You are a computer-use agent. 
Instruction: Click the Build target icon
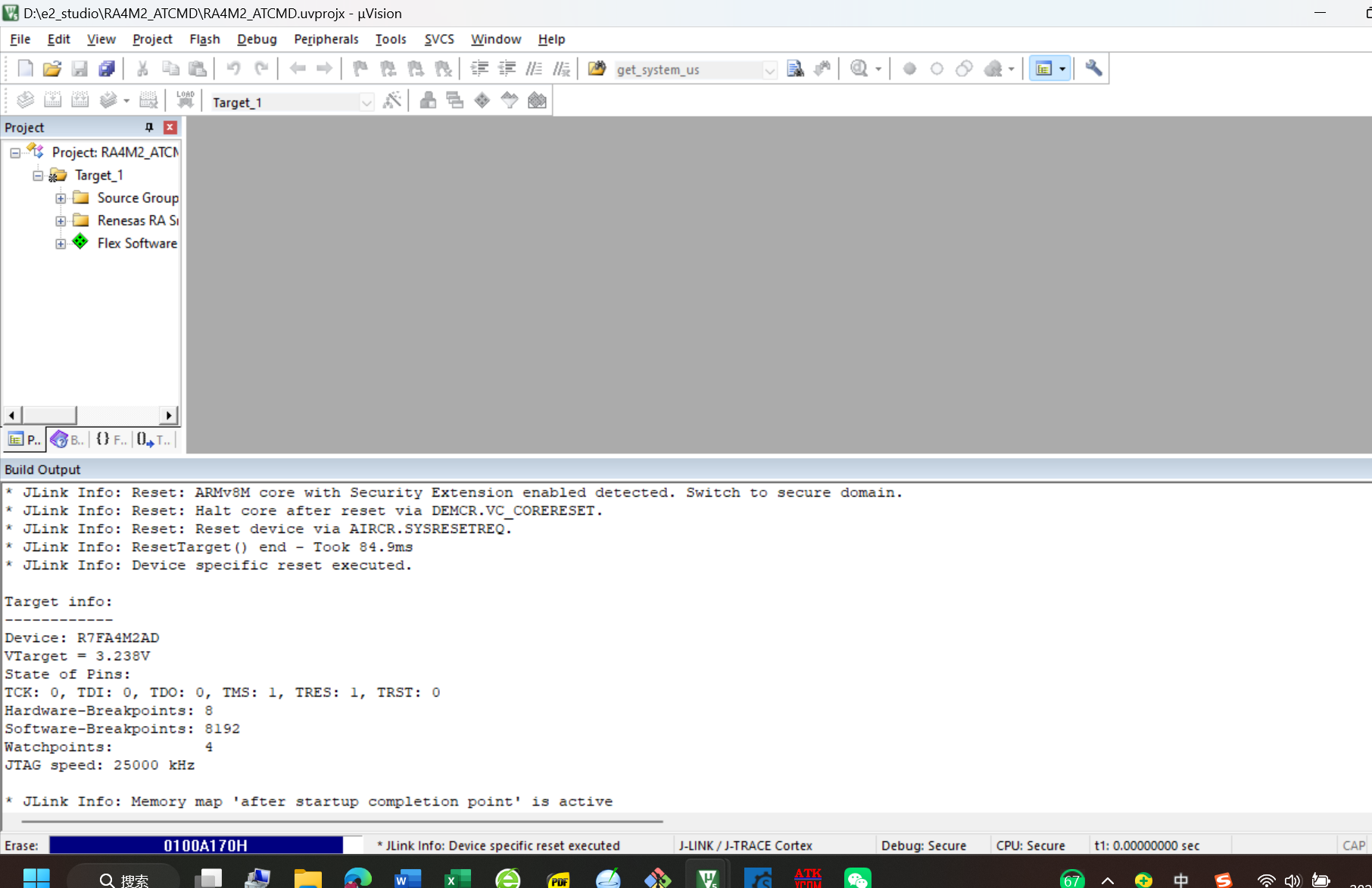pos(52,101)
